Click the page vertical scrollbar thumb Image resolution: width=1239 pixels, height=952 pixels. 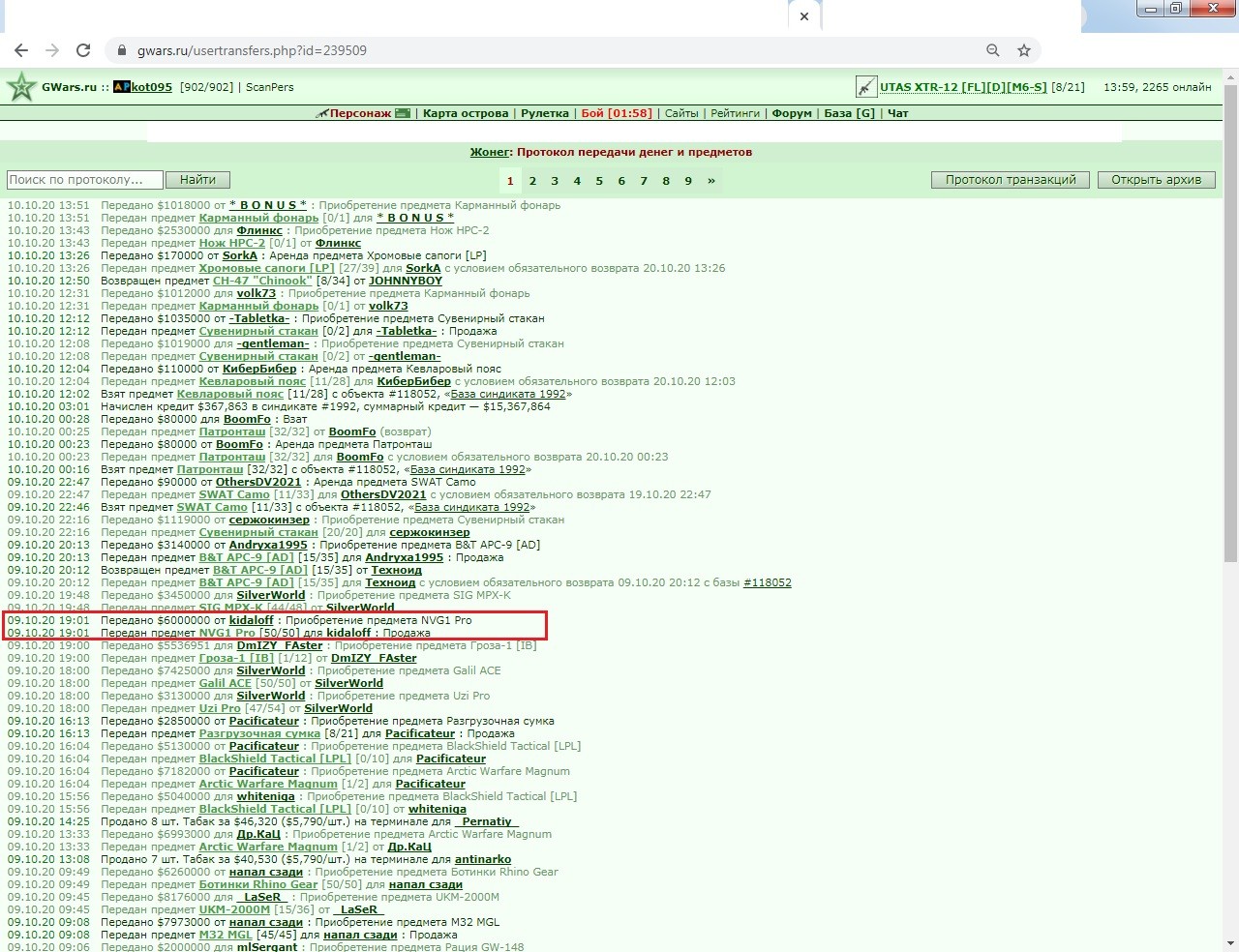[1230, 323]
